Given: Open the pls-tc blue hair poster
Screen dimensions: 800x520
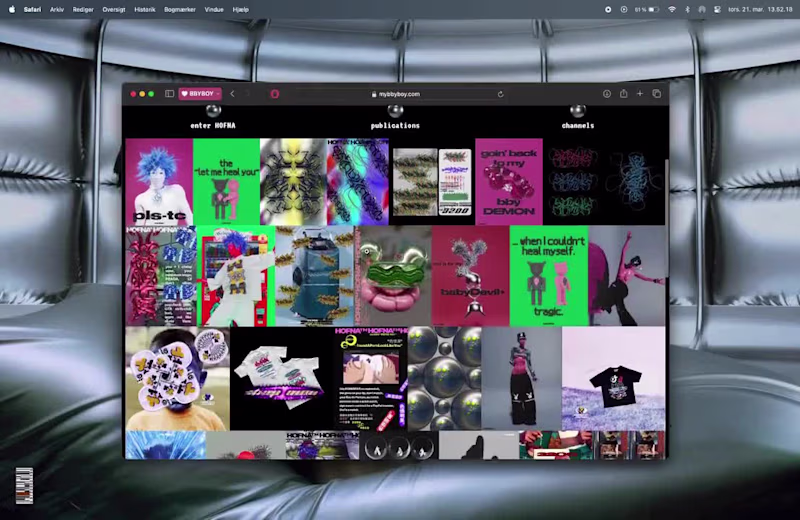Looking at the screenshot, I should [x=159, y=182].
